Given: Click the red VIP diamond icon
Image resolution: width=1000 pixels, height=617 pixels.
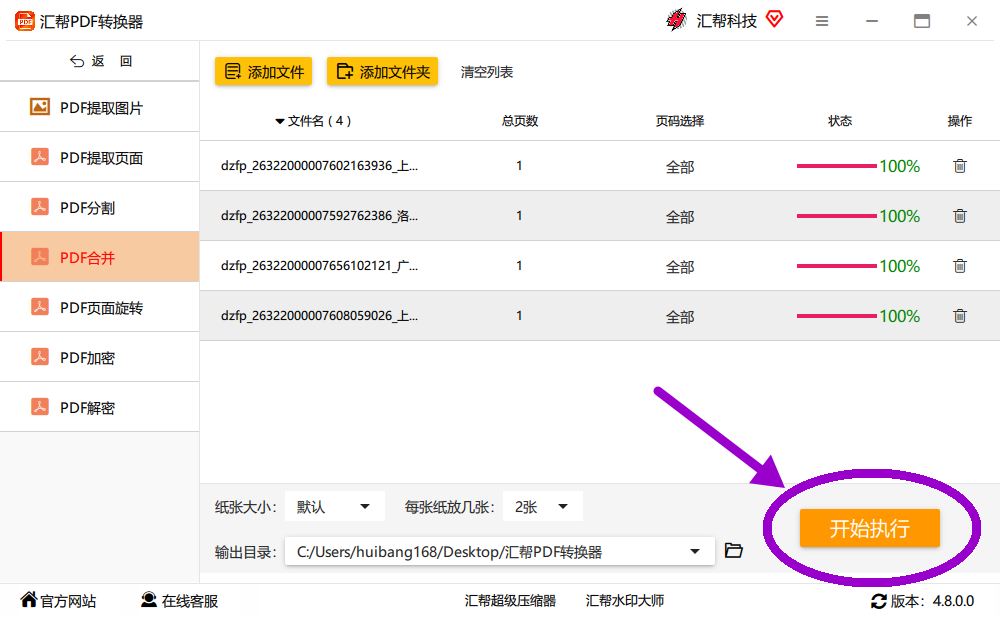Looking at the screenshot, I should coord(774,19).
